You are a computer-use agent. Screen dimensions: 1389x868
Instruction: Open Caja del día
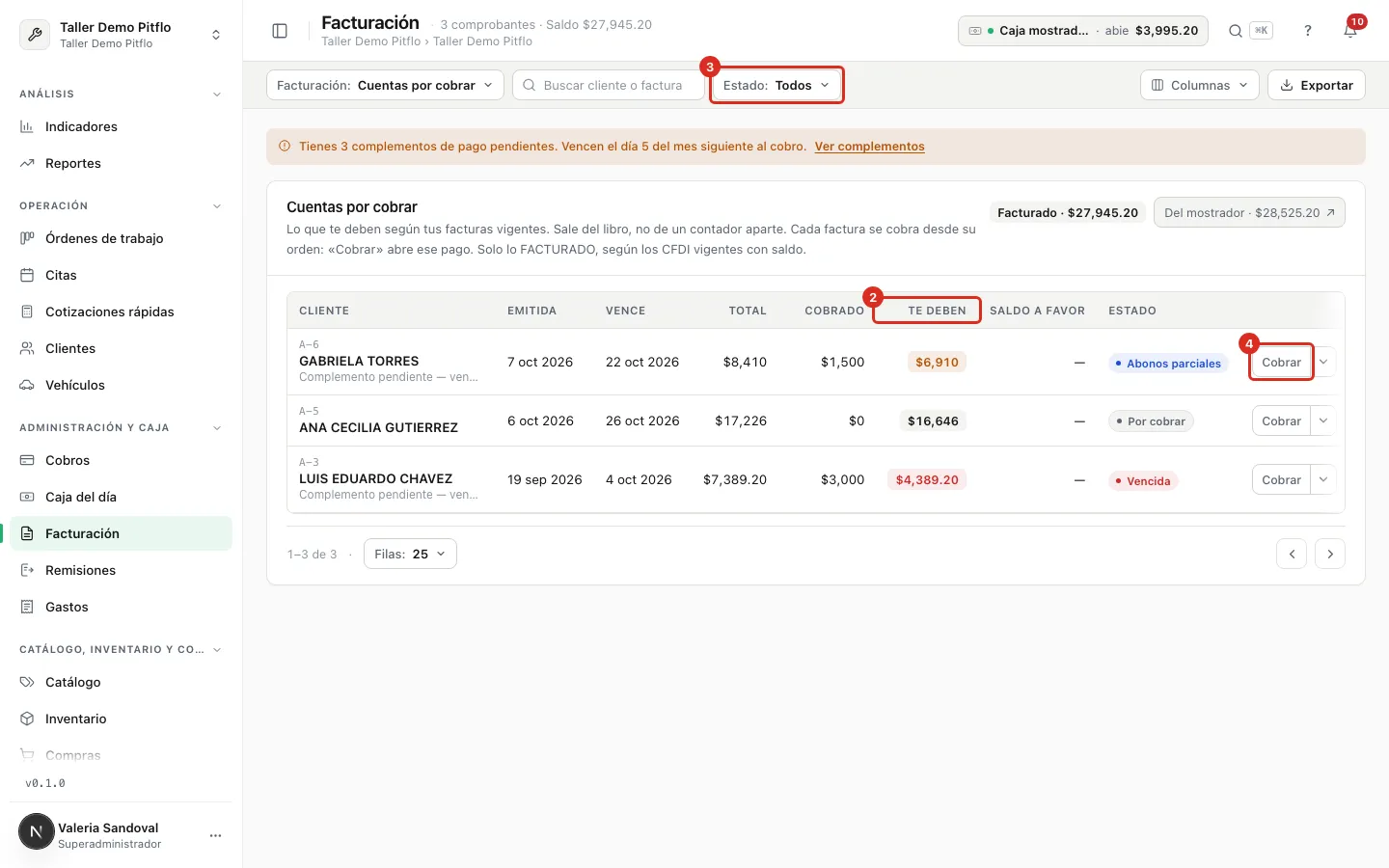(121, 497)
